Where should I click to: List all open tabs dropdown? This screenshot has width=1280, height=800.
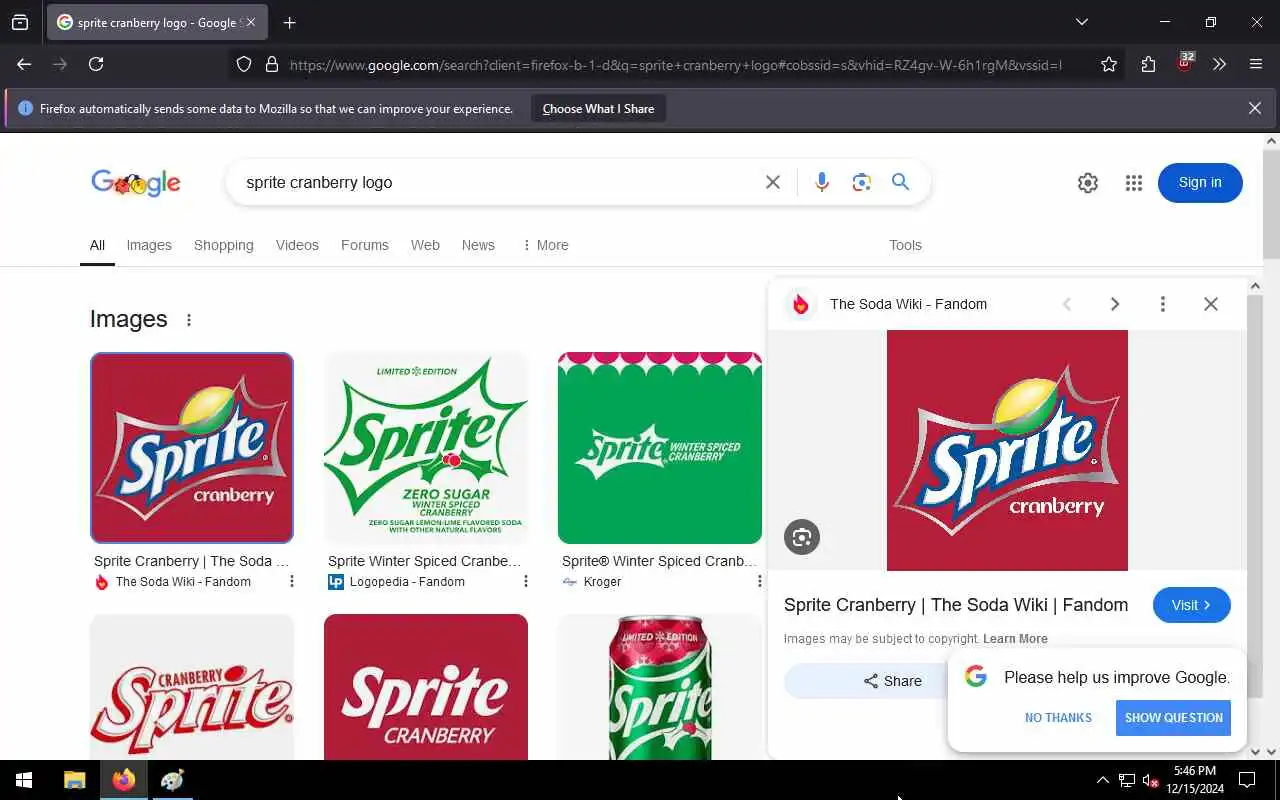click(x=1082, y=22)
